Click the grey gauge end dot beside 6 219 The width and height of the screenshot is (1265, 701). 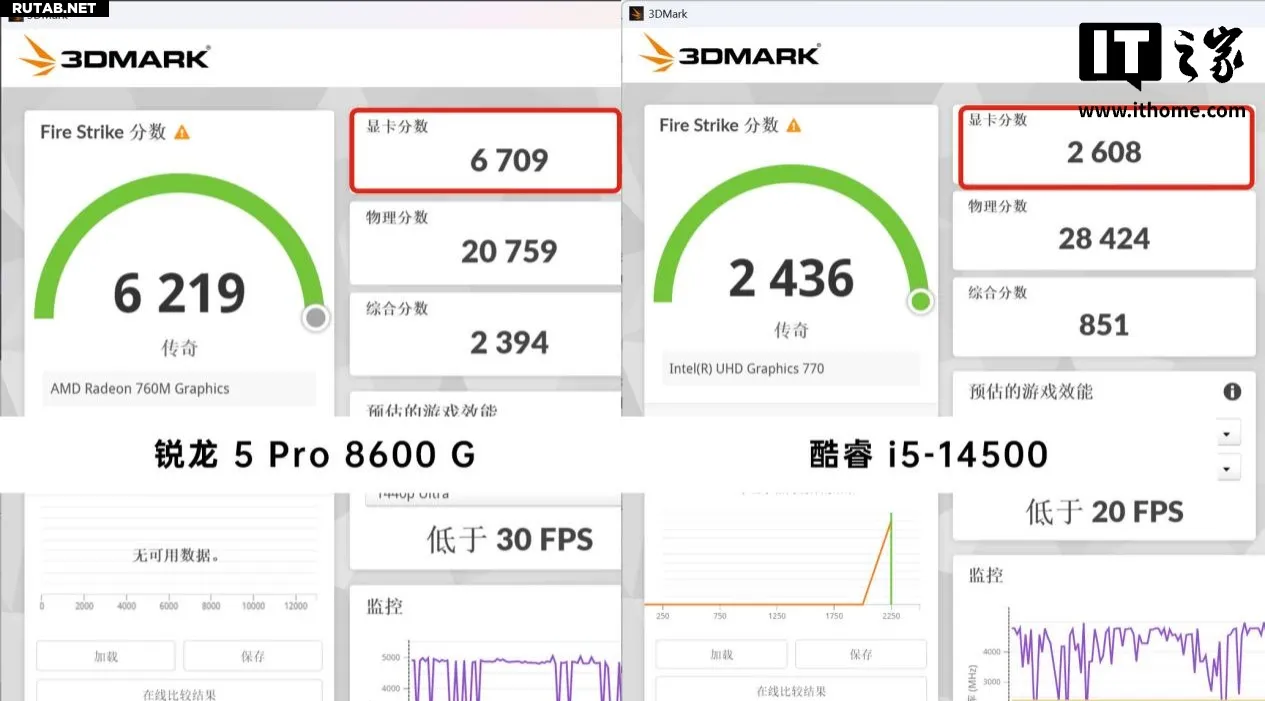click(316, 318)
